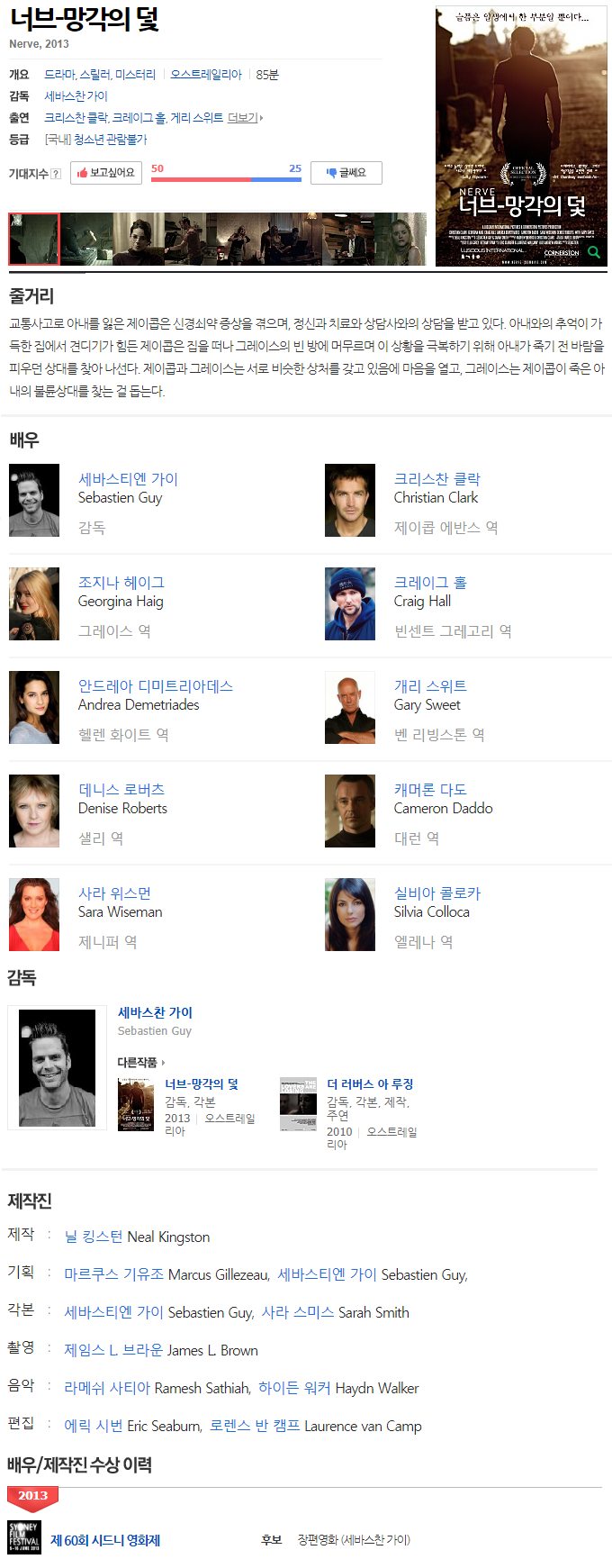The image size is (612, 1568).
Task: Click the 글쎄요 thumbs-down button
Action: [x=346, y=173]
